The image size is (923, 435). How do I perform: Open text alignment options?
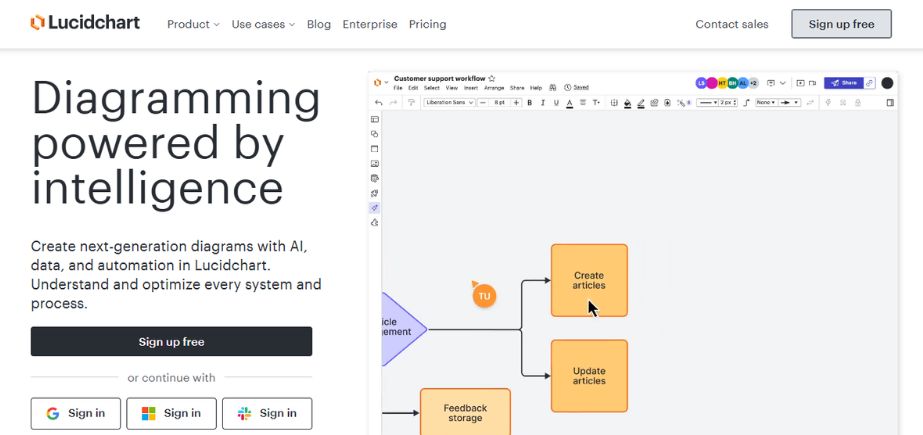pos(583,102)
